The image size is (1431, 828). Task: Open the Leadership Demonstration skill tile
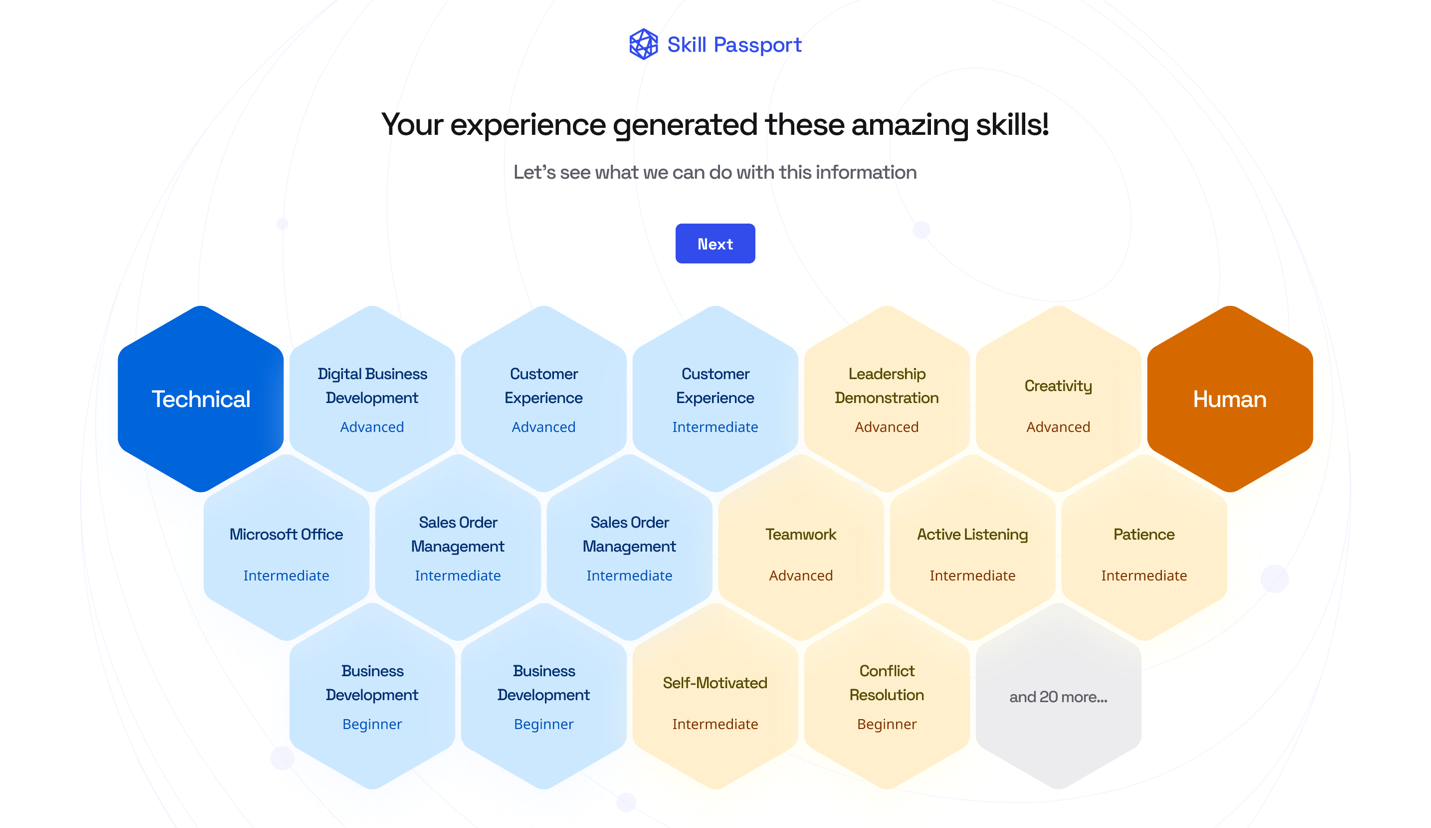tap(887, 399)
